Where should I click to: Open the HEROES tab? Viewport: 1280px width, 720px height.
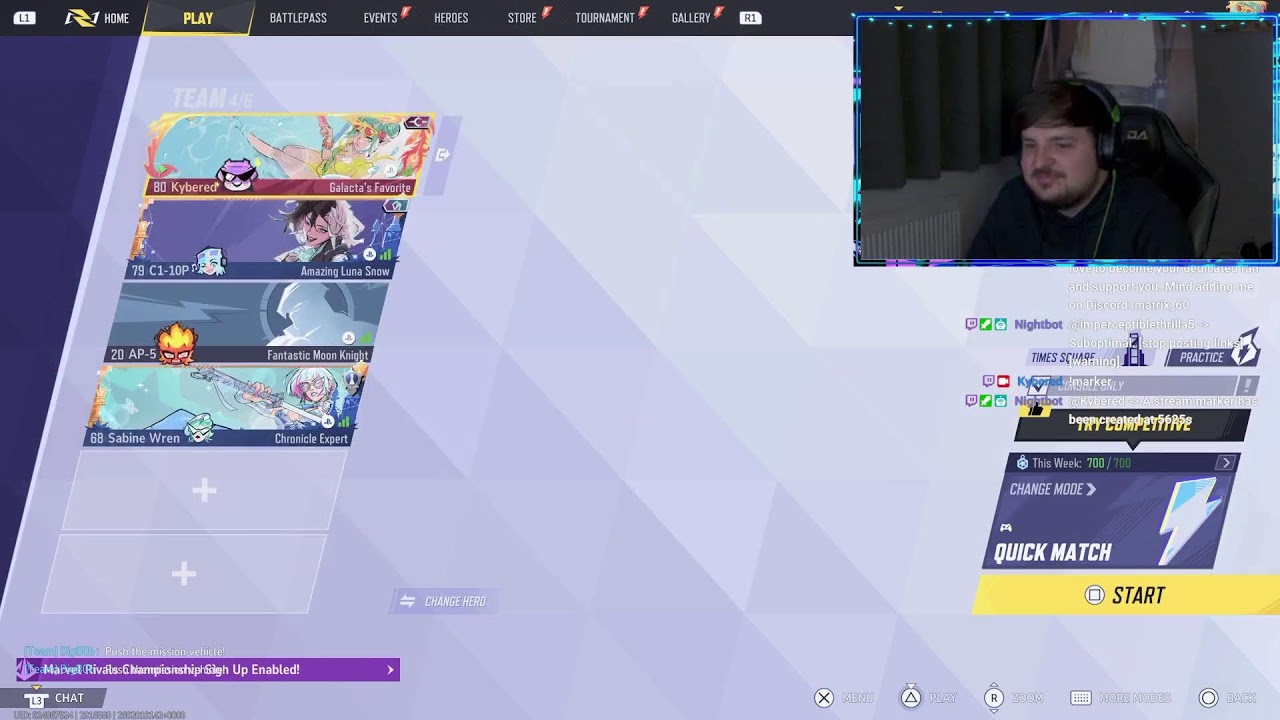coord(451,18)
